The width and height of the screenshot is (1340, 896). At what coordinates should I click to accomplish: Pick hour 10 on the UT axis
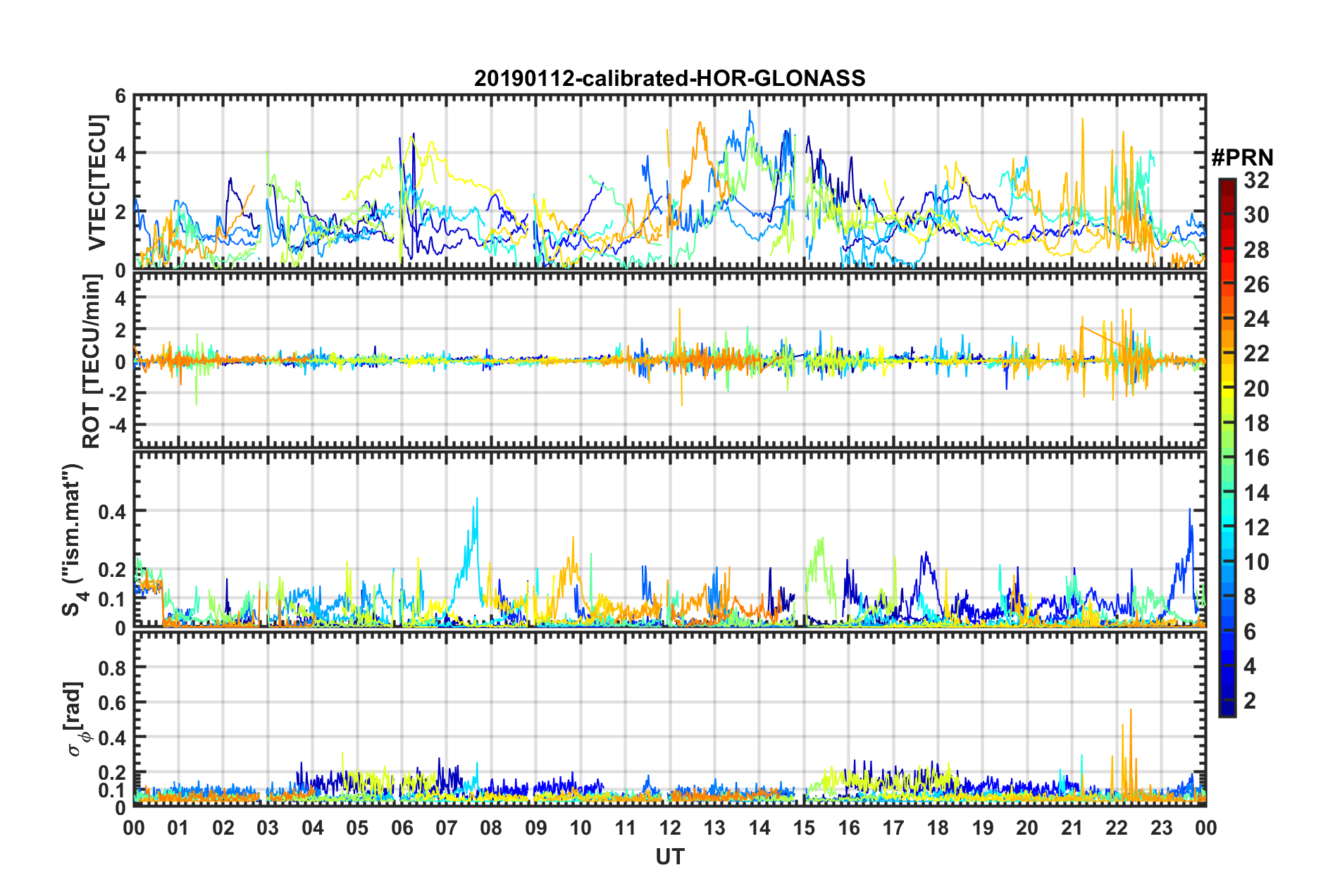coord(581,828)
